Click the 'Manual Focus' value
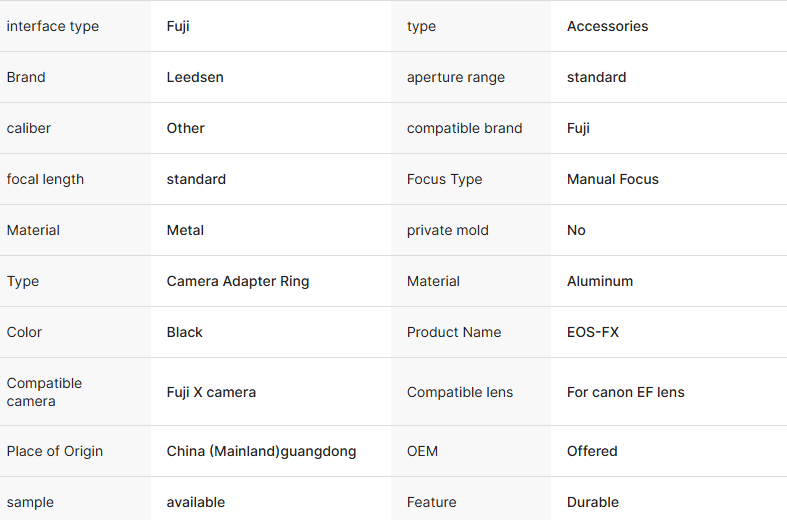The height and width of the screenshot is (520, 787). (613, 179)
